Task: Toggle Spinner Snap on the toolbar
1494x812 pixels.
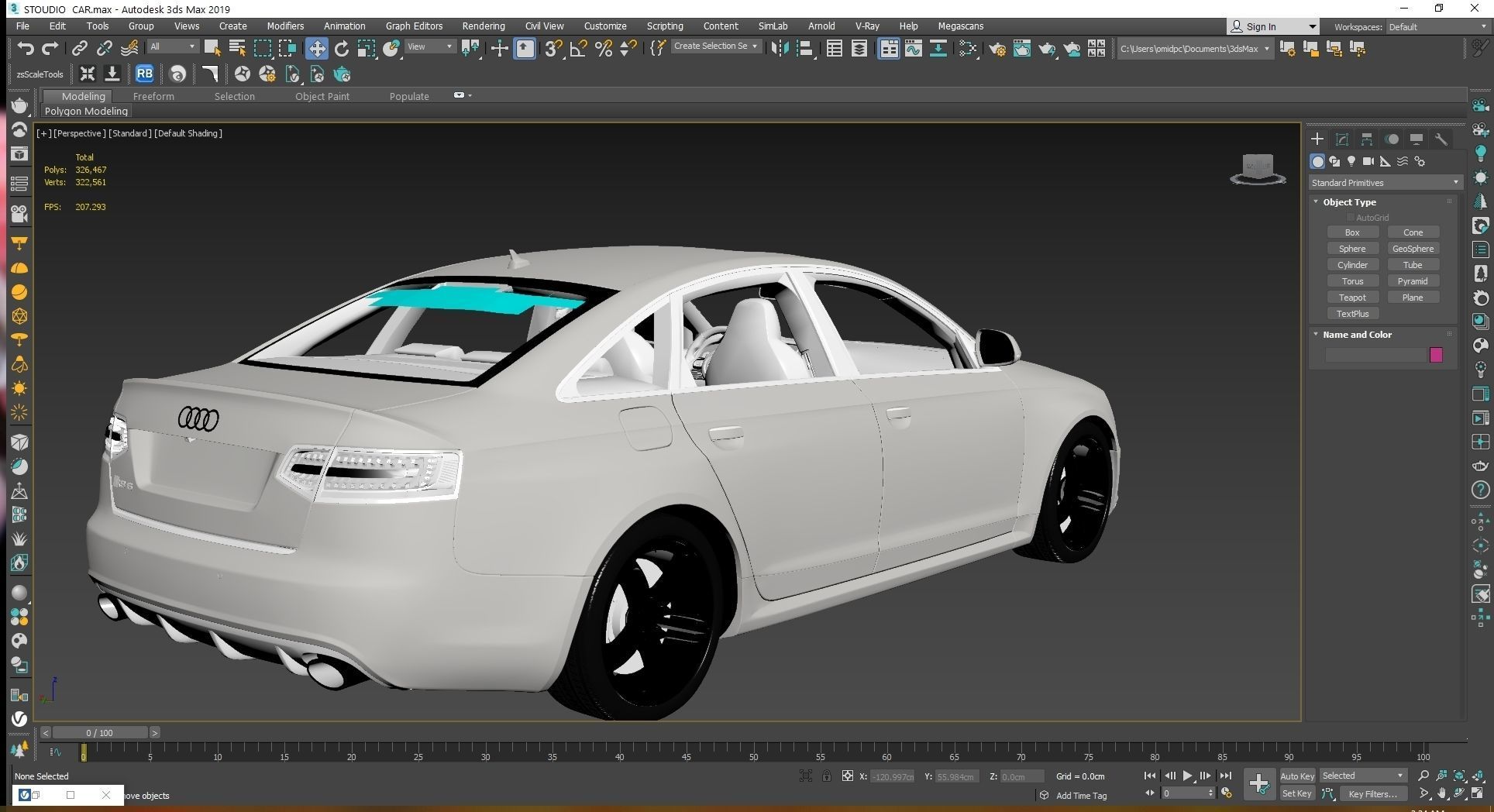Action: click(628, 49)
